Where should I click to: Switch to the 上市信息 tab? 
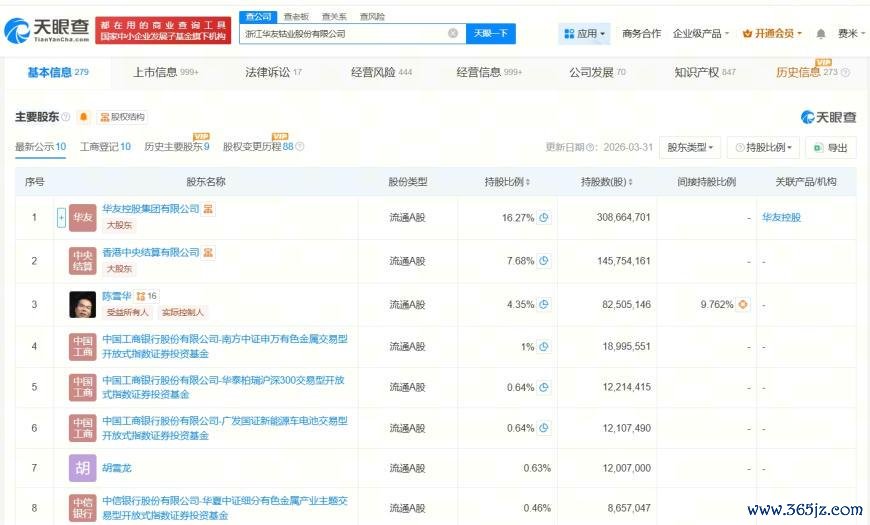click(x=165, y=72)
